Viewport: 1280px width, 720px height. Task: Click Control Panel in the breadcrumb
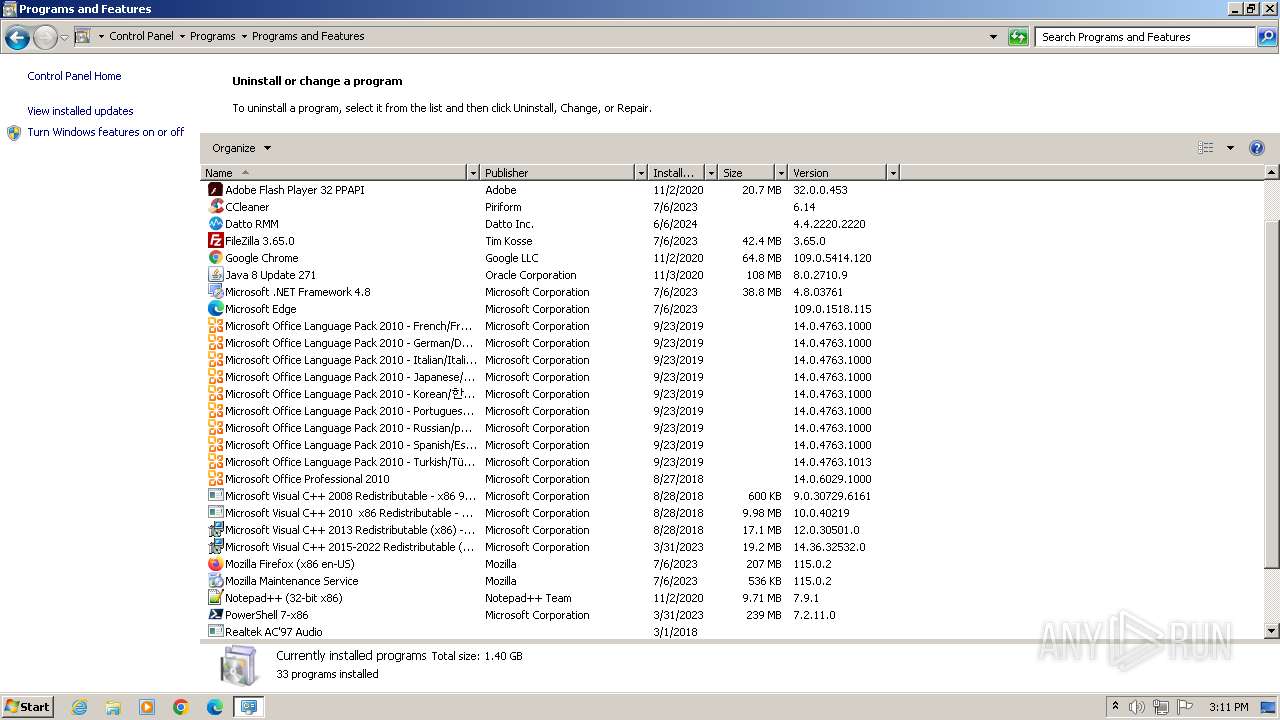pos(141,36)
